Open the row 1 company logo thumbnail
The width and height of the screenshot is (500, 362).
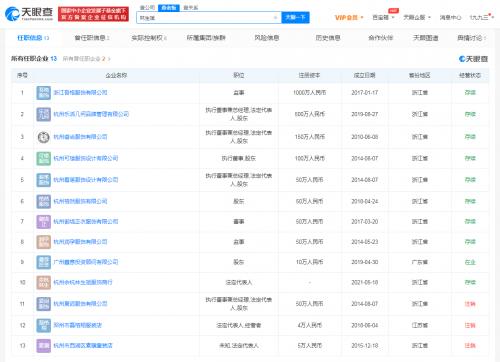click(x=44, y=93)
